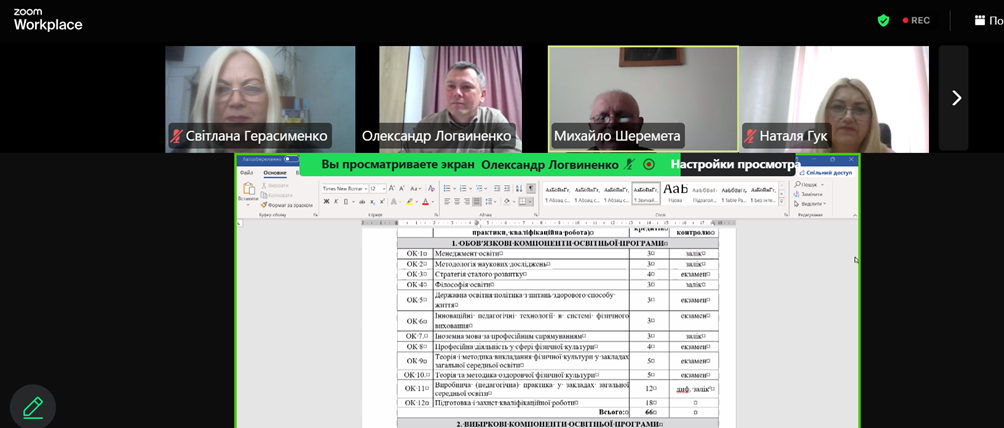This screenshot has height=428, width=1004.
Task: Open Настройки просмотра view options
Action: click(734, 164)
